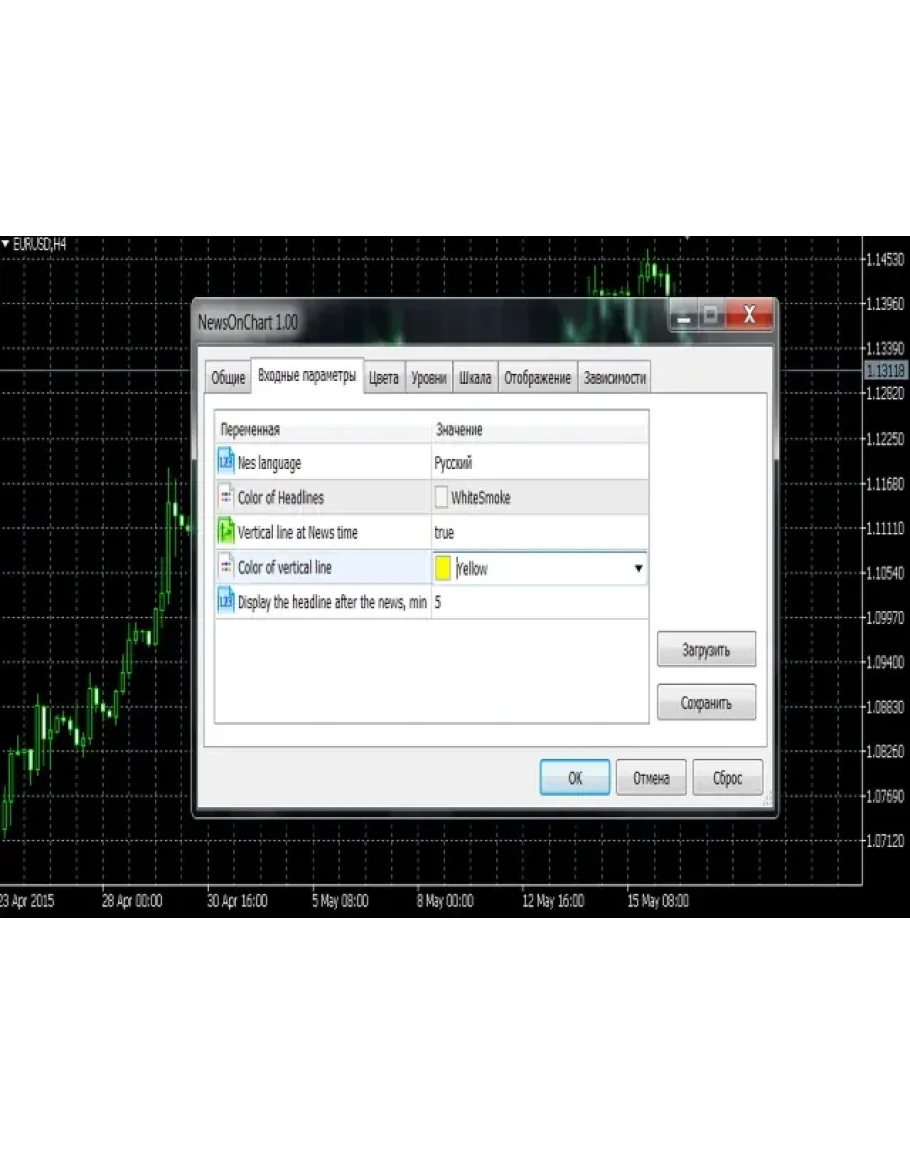Click the Русский value of Nes language

click(454, 463)
